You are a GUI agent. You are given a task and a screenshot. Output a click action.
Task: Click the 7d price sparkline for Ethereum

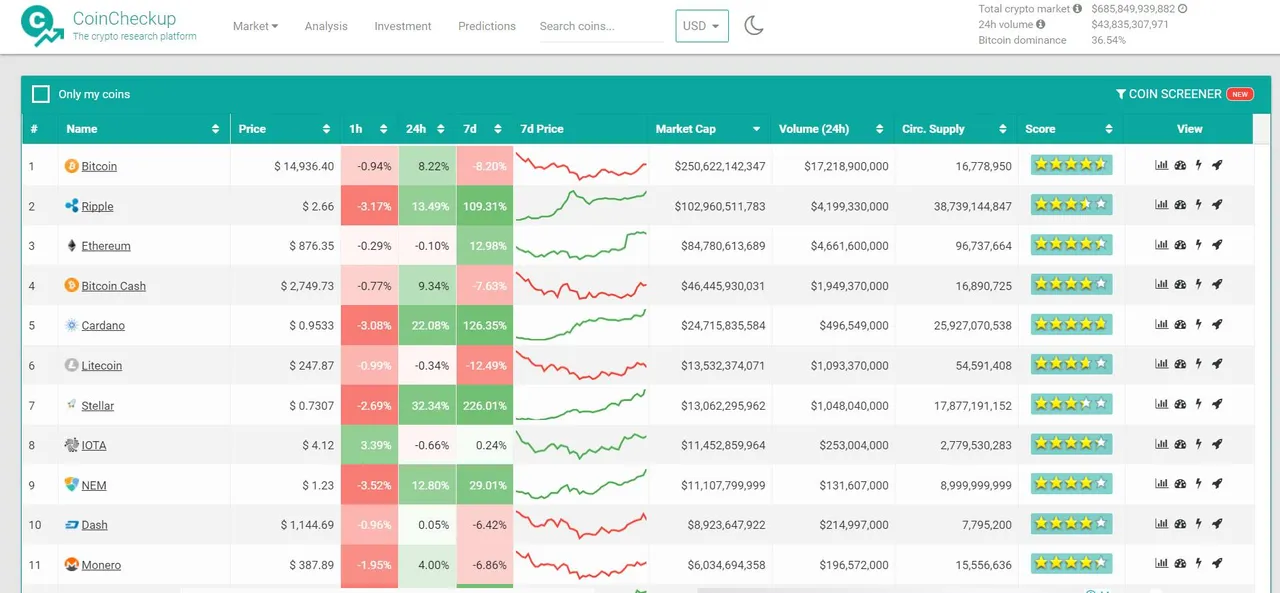(x=581, y=245)
